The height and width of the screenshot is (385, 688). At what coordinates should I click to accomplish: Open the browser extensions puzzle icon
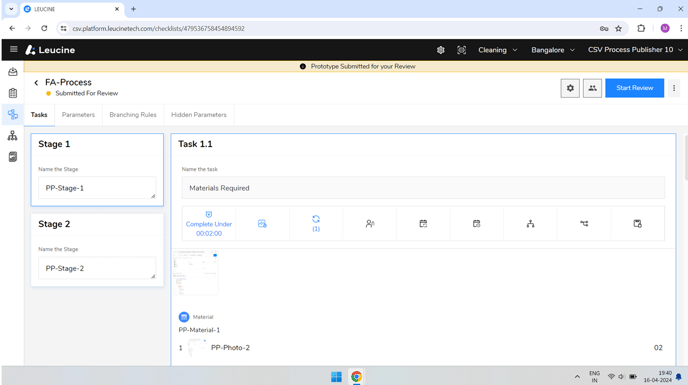pos(641,29)
